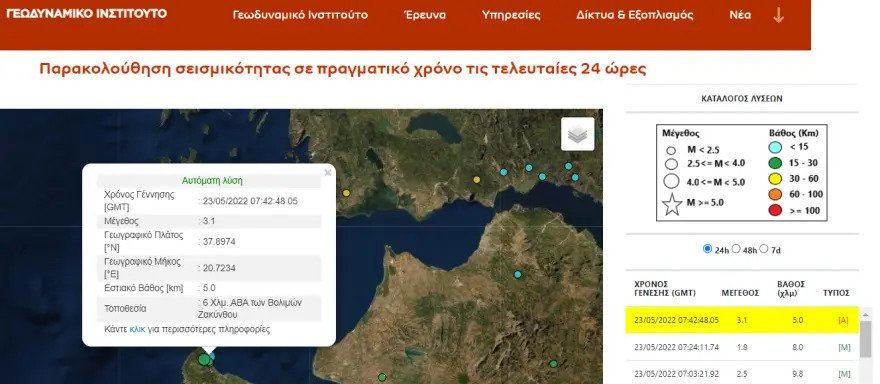
Task: Click the yellow marker north of the gulf
Action: (x=477, y=180)
